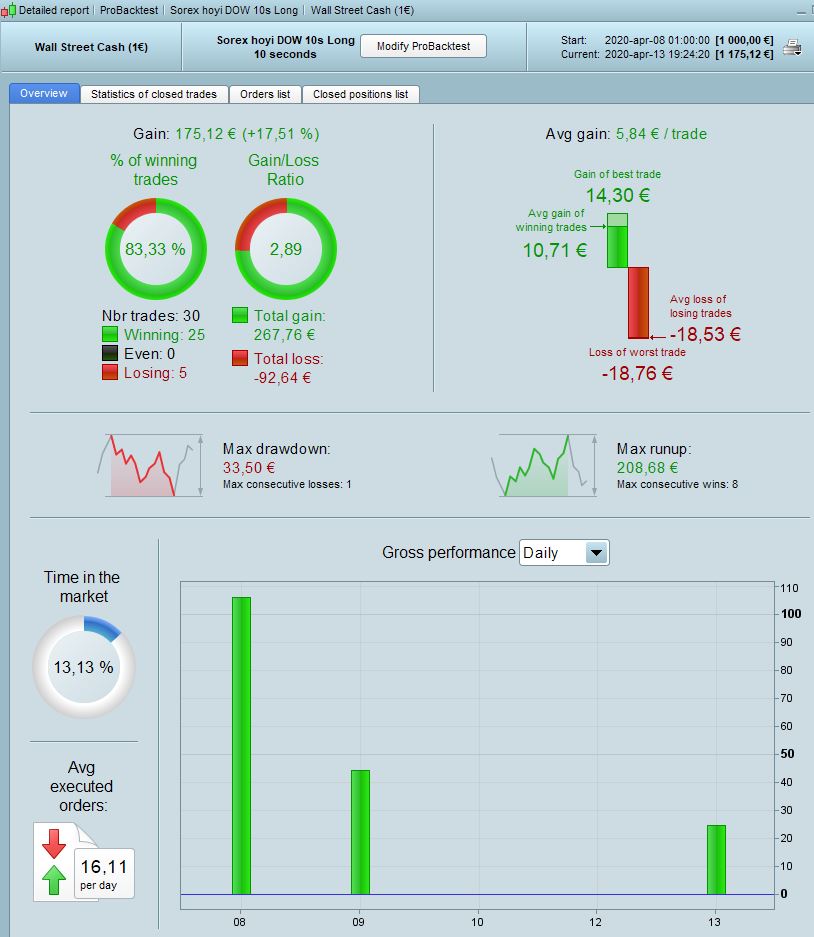This screenshot has height=937, width=814.
Task: Open the Gross performance Daily dropdown
Action: point(564,553)
